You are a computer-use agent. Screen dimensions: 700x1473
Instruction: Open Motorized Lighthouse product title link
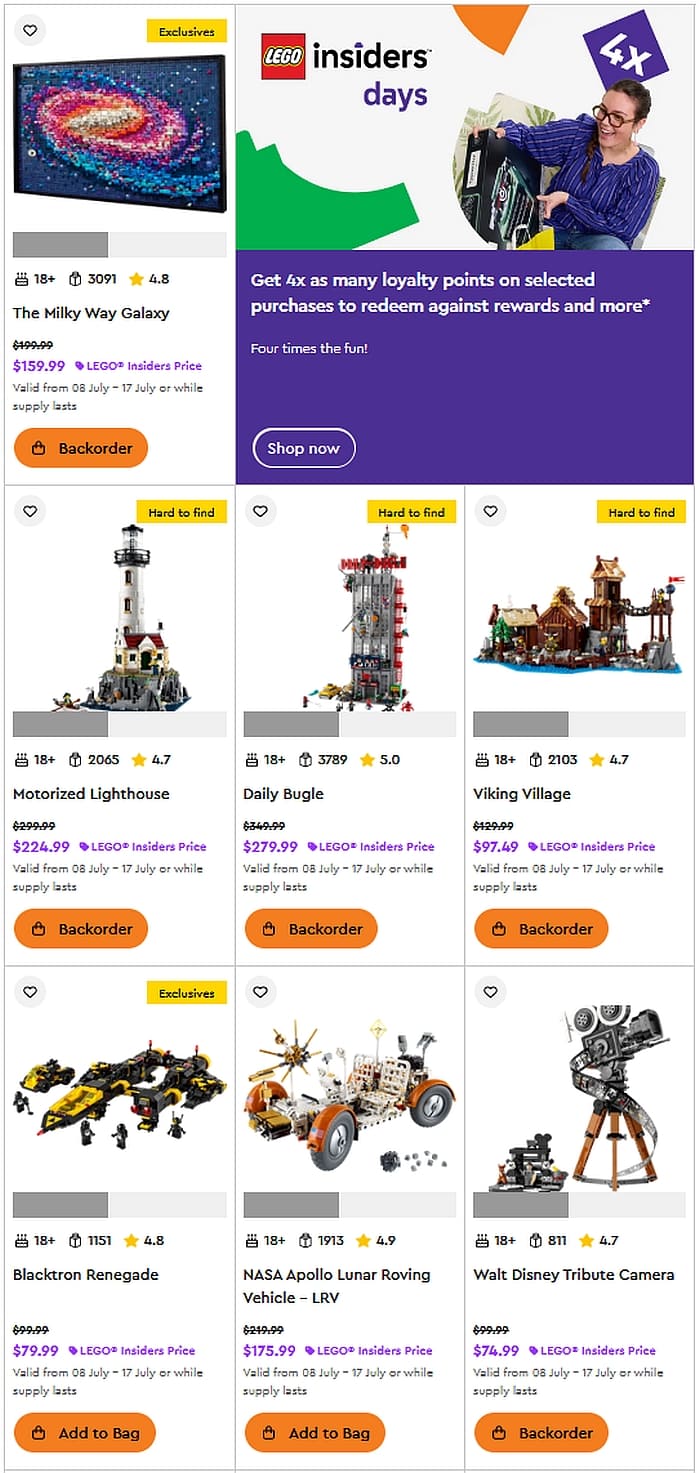pyautogui.click(x=91, y=794)
